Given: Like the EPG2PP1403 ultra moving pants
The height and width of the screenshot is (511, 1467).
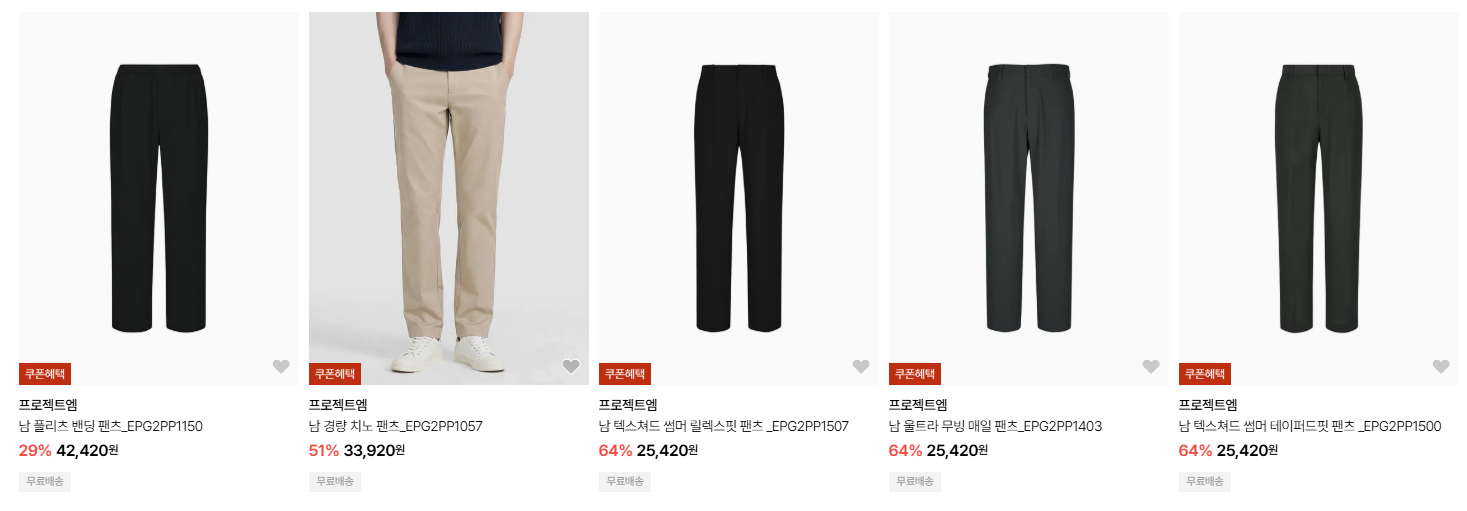Looking at the screenshot, I should tap(1151, 367).
